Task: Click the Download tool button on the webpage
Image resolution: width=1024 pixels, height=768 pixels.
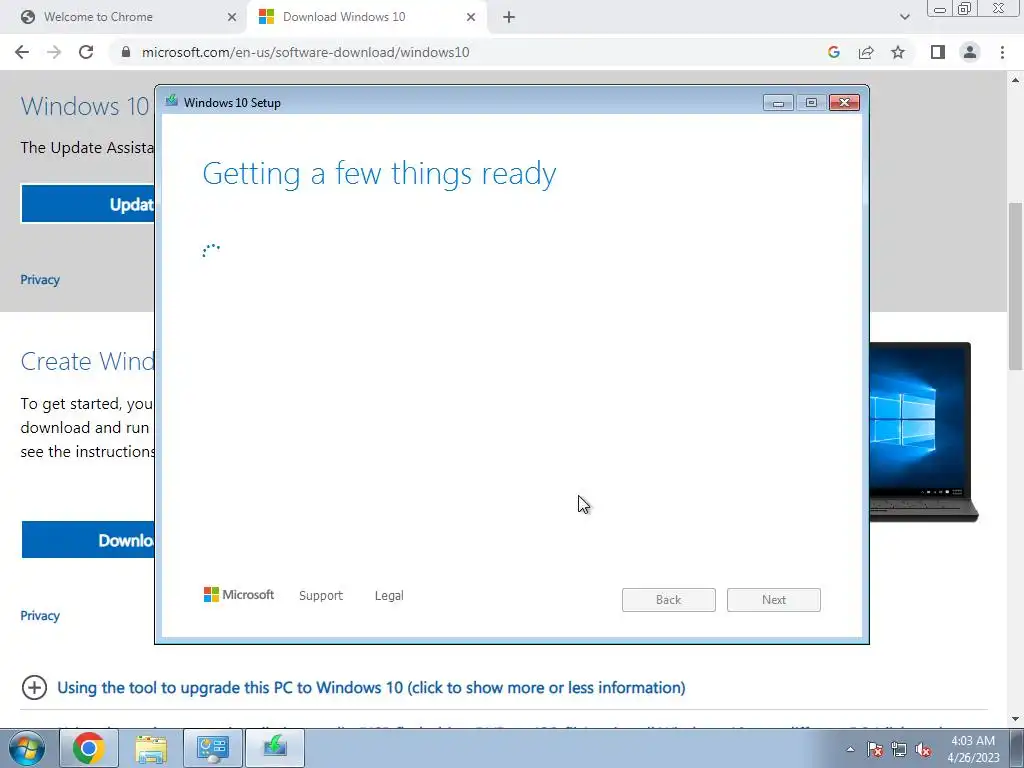Action: point(88,540)
